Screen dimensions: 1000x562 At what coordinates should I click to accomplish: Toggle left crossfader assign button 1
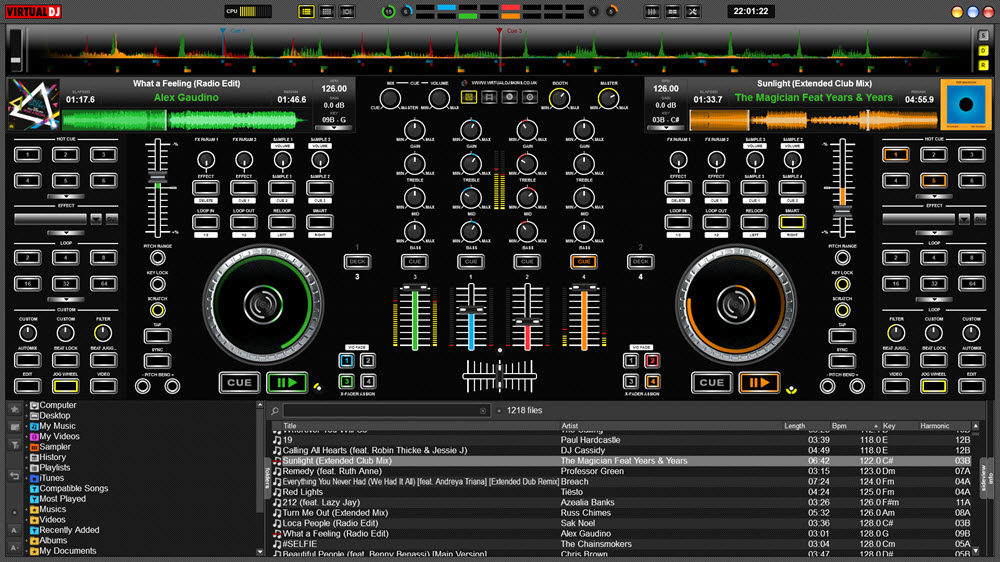coord(346,361)
